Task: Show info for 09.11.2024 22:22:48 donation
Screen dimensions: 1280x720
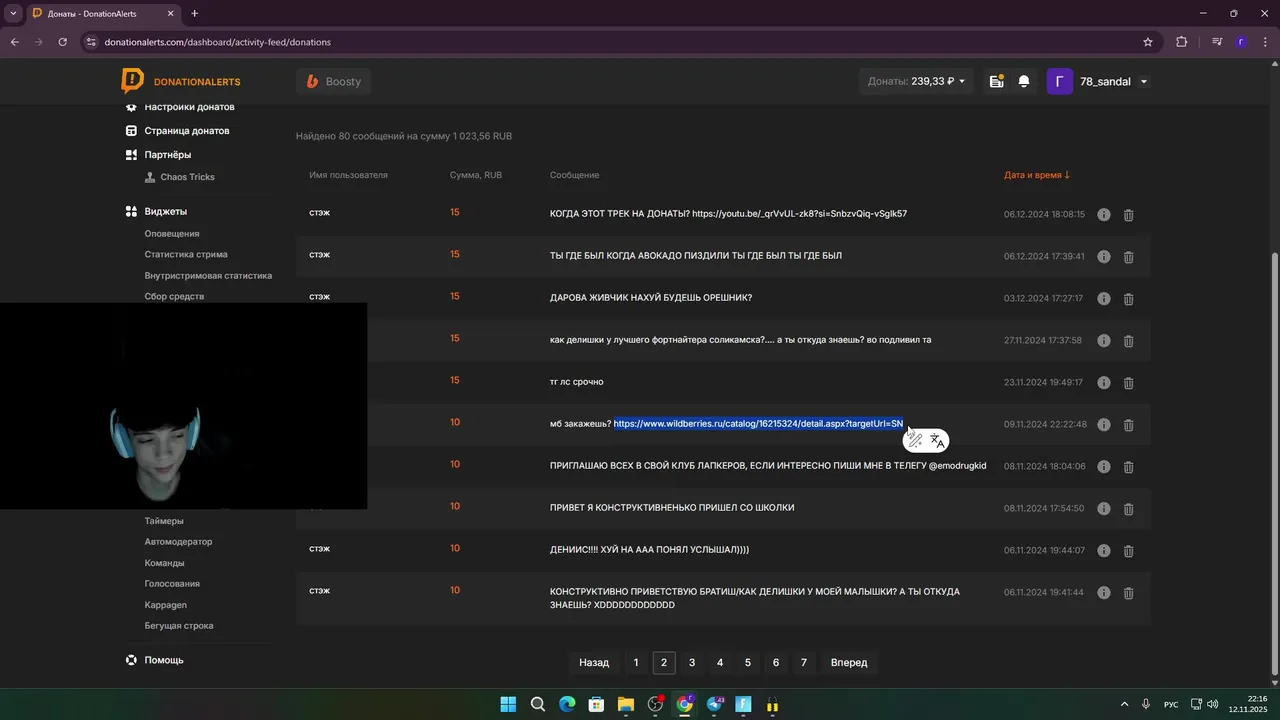Action: 1104,425
